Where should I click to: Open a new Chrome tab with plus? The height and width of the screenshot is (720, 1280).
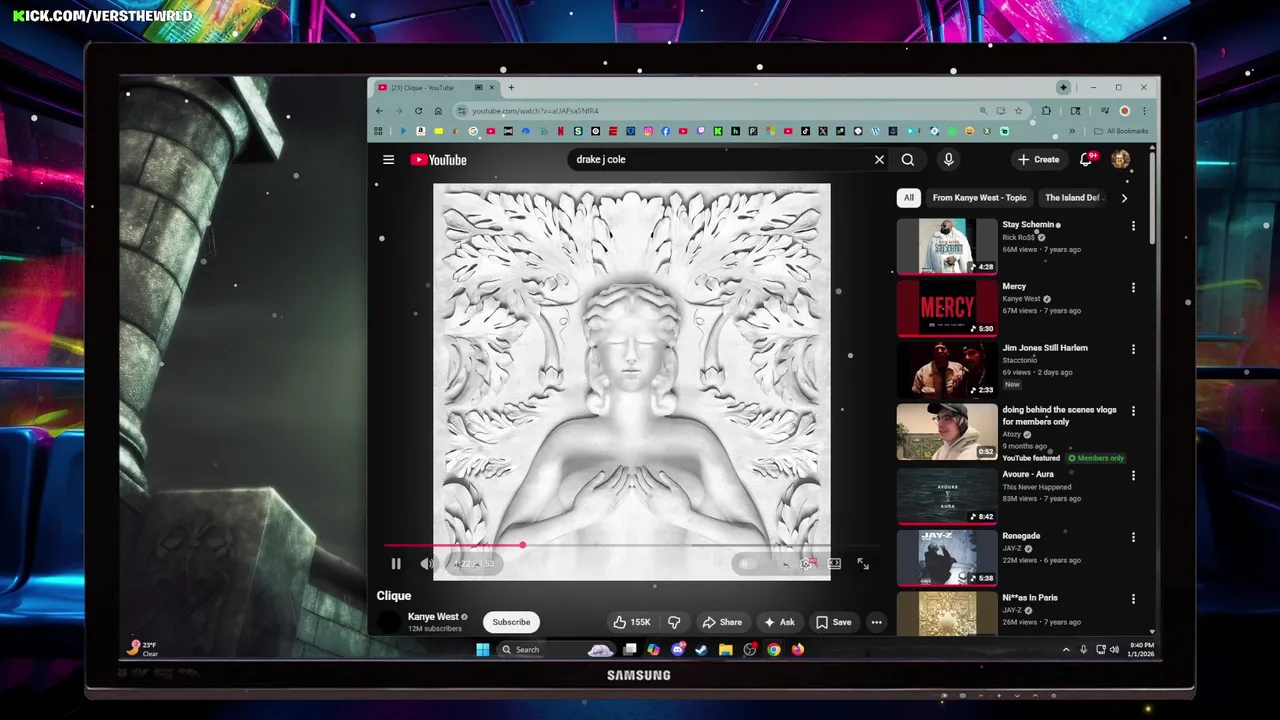tap(511, 88)
